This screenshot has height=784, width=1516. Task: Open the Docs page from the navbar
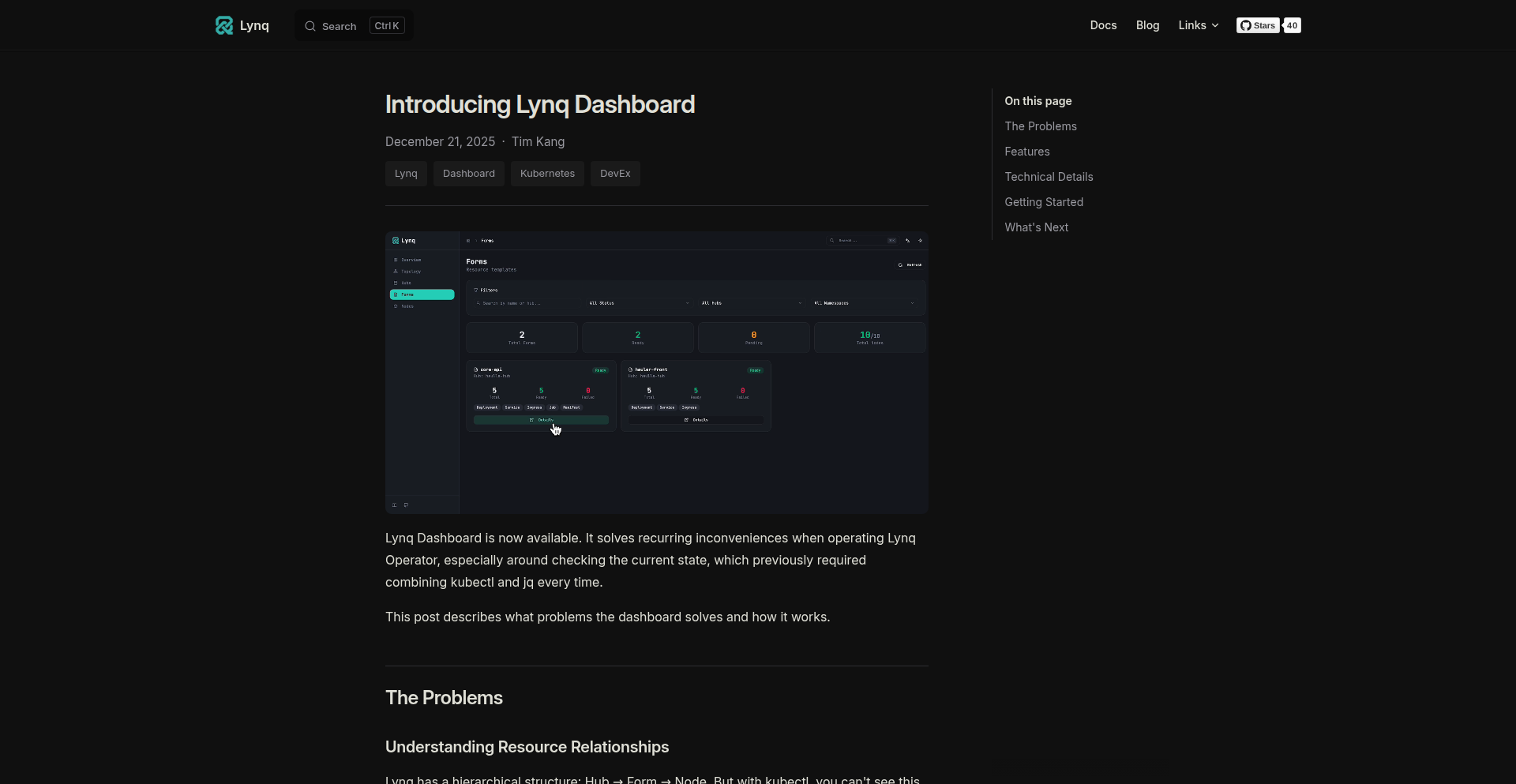(x=1102, y=24)
